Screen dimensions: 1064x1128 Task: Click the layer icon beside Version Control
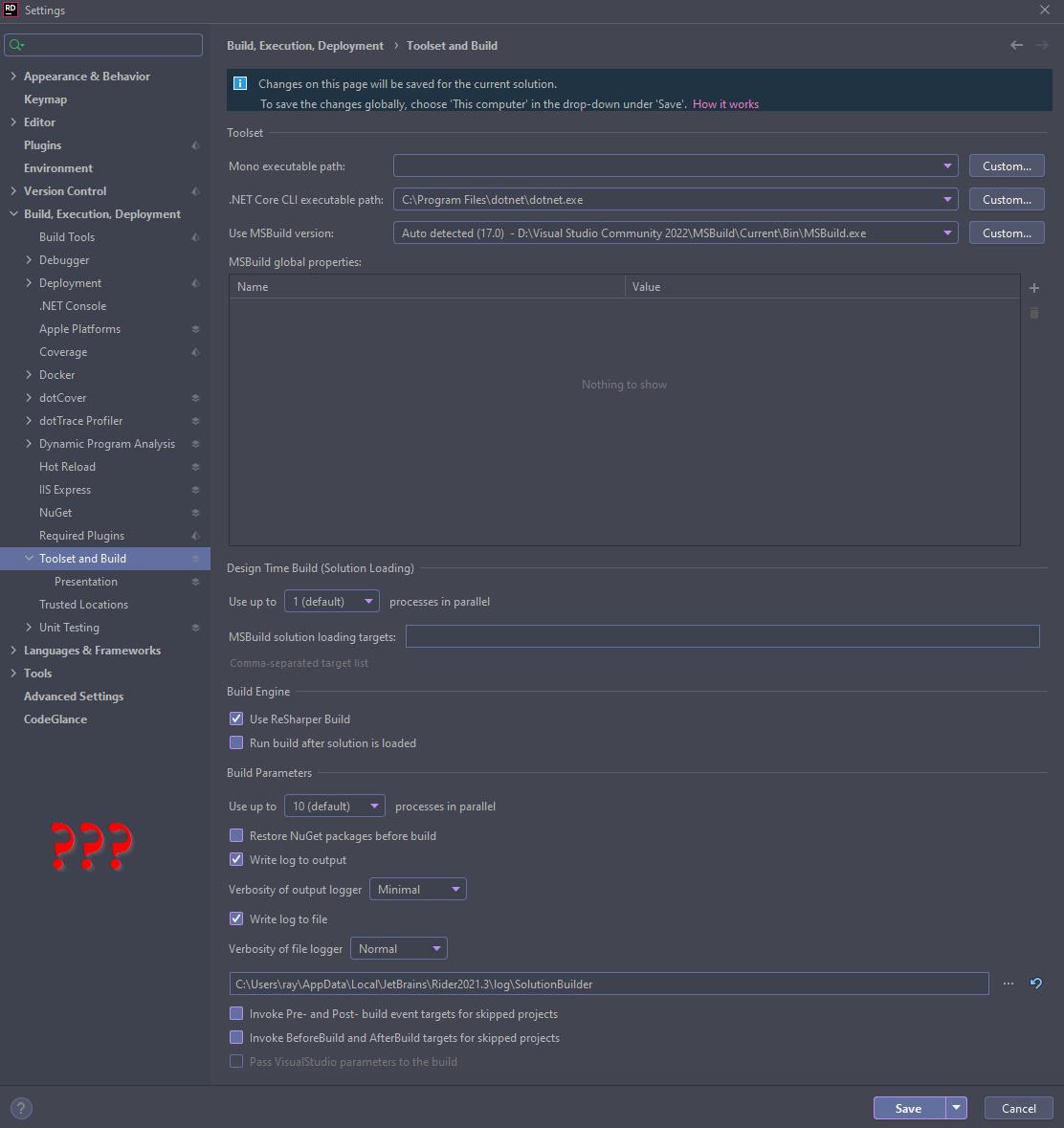(196, 191)
